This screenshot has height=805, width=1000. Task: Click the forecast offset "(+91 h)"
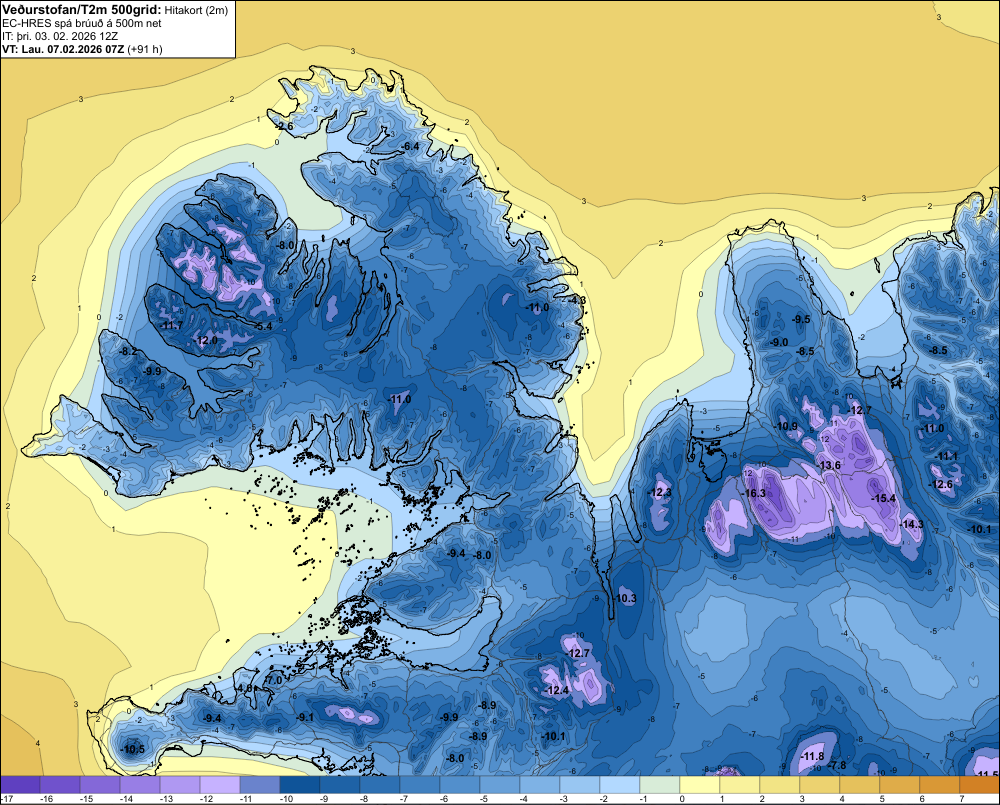(145, 49)
